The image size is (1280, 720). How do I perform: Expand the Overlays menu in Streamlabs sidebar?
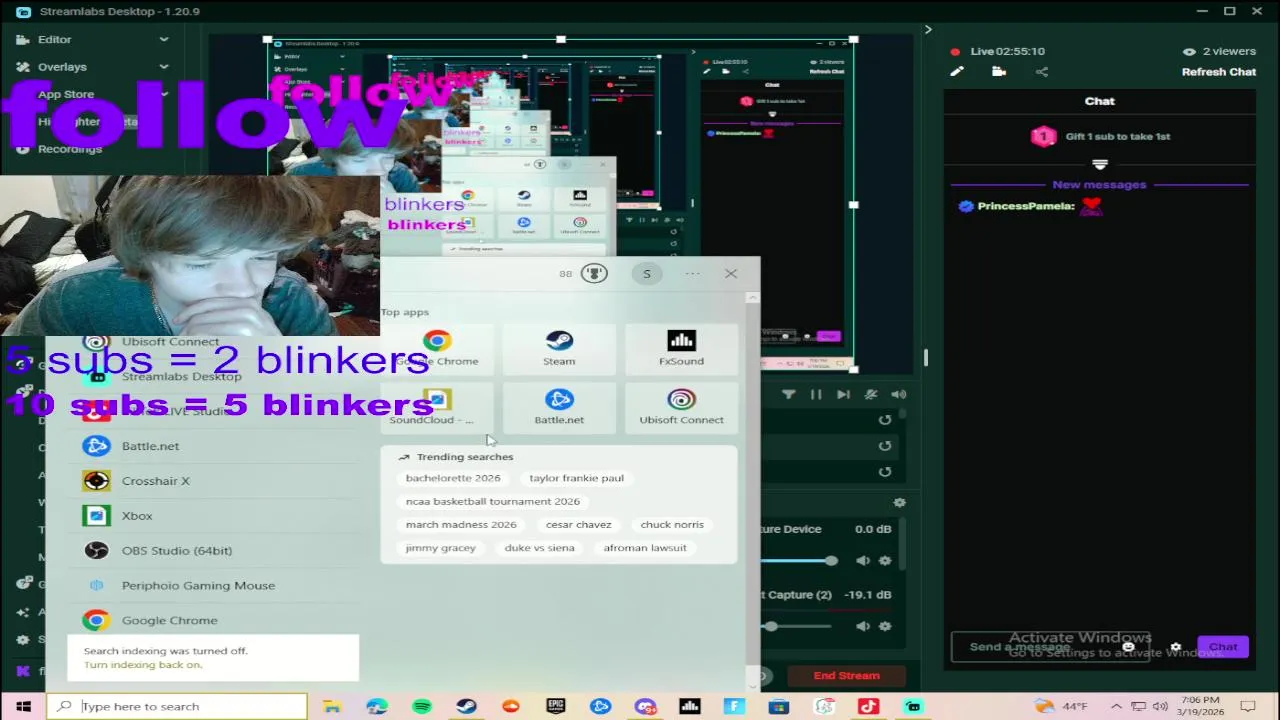click(164, 66)
